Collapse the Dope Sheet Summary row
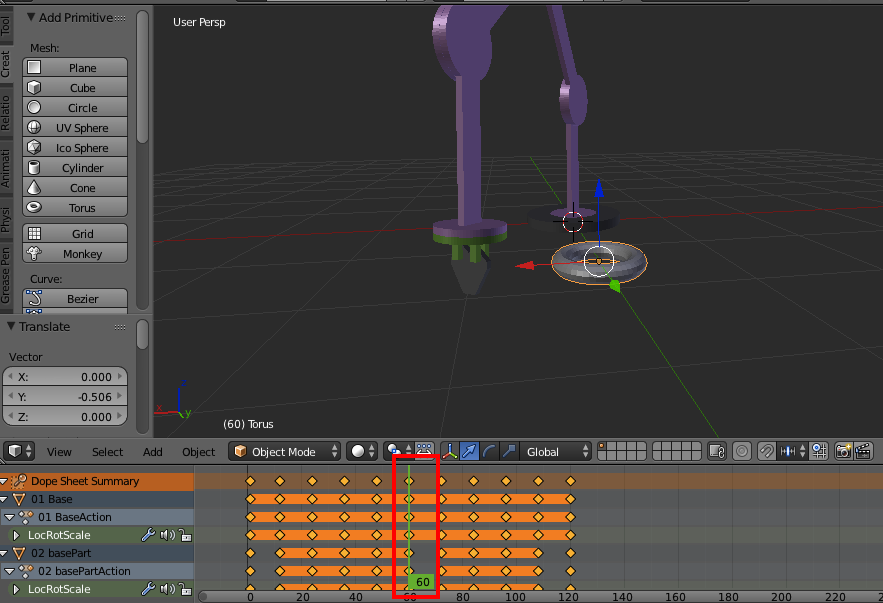Image resolution: width=883 pixels, height=603 pixels. [x=4, y=481]
